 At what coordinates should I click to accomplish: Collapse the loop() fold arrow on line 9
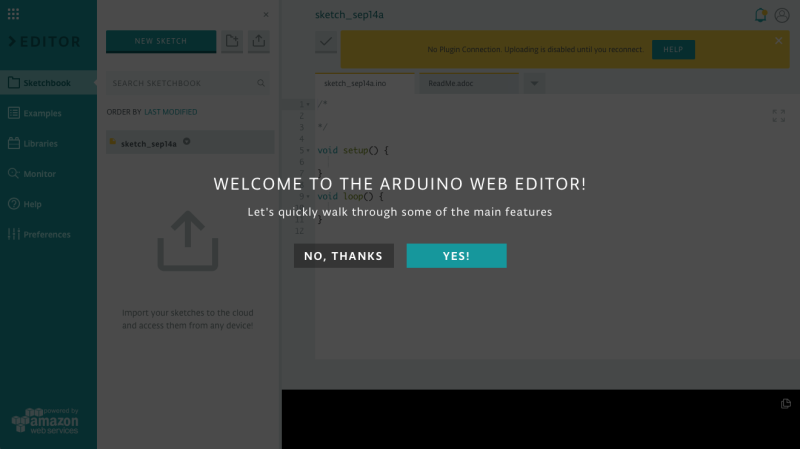click(x=308, y=196)
